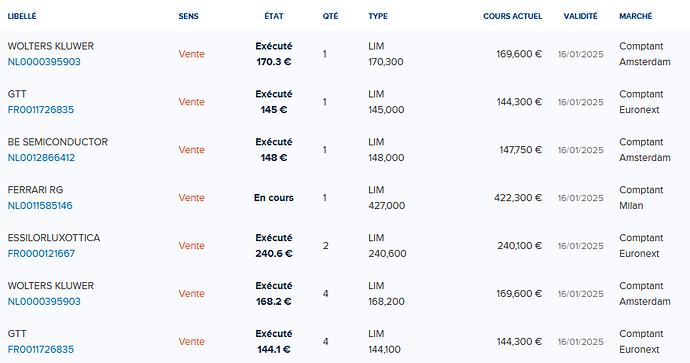This screenshot has height=363, width=690.
Task: Select the Ferrari RG 'En cours' status
Action: pyautogui.click(x=274, y=198)
